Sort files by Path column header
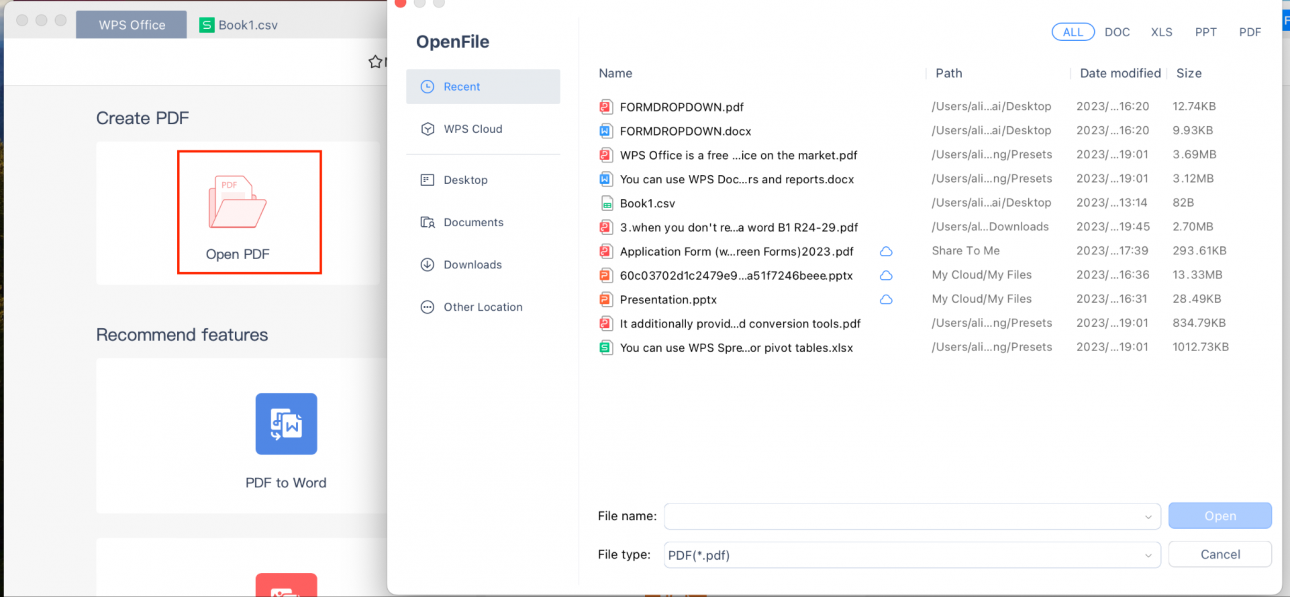1290x597 pixels. pos(949,73)
